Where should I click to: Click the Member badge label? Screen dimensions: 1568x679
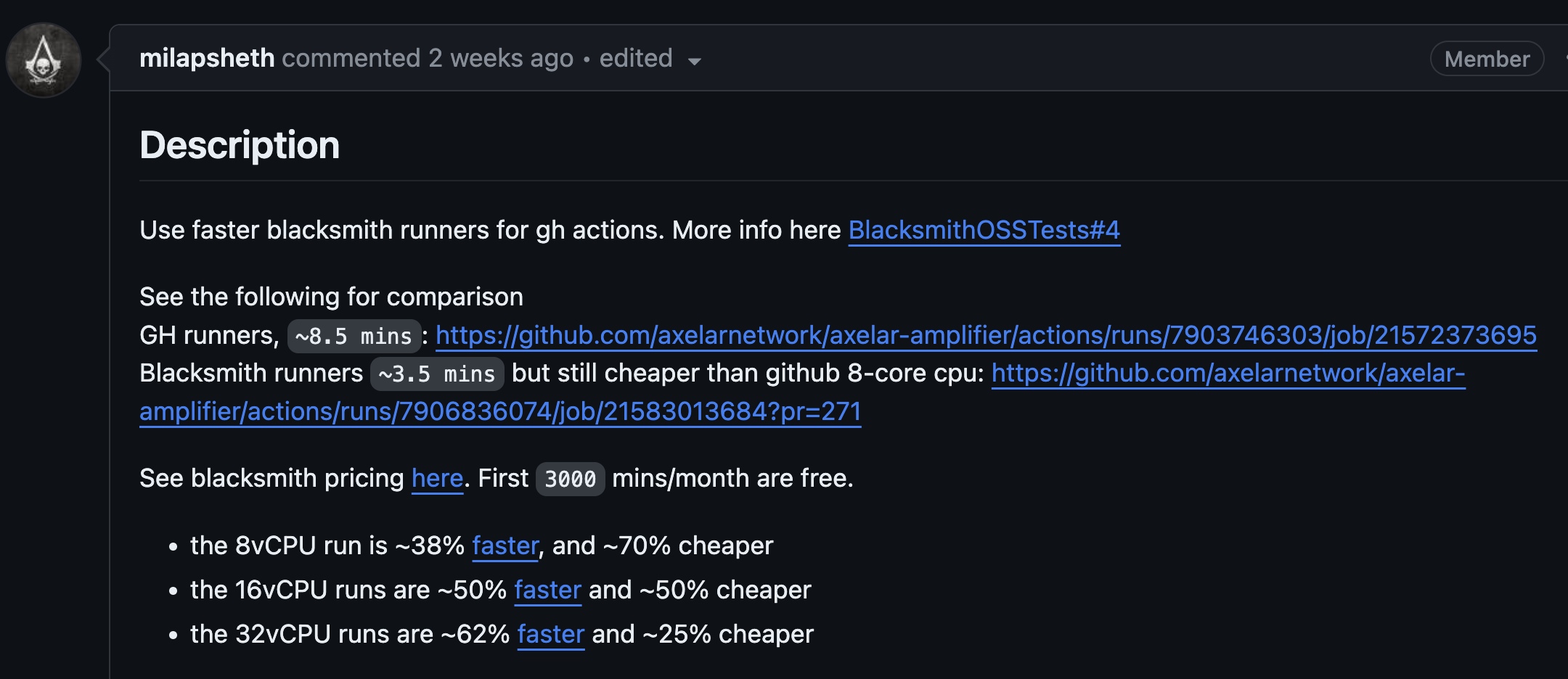click(1487, 59)
